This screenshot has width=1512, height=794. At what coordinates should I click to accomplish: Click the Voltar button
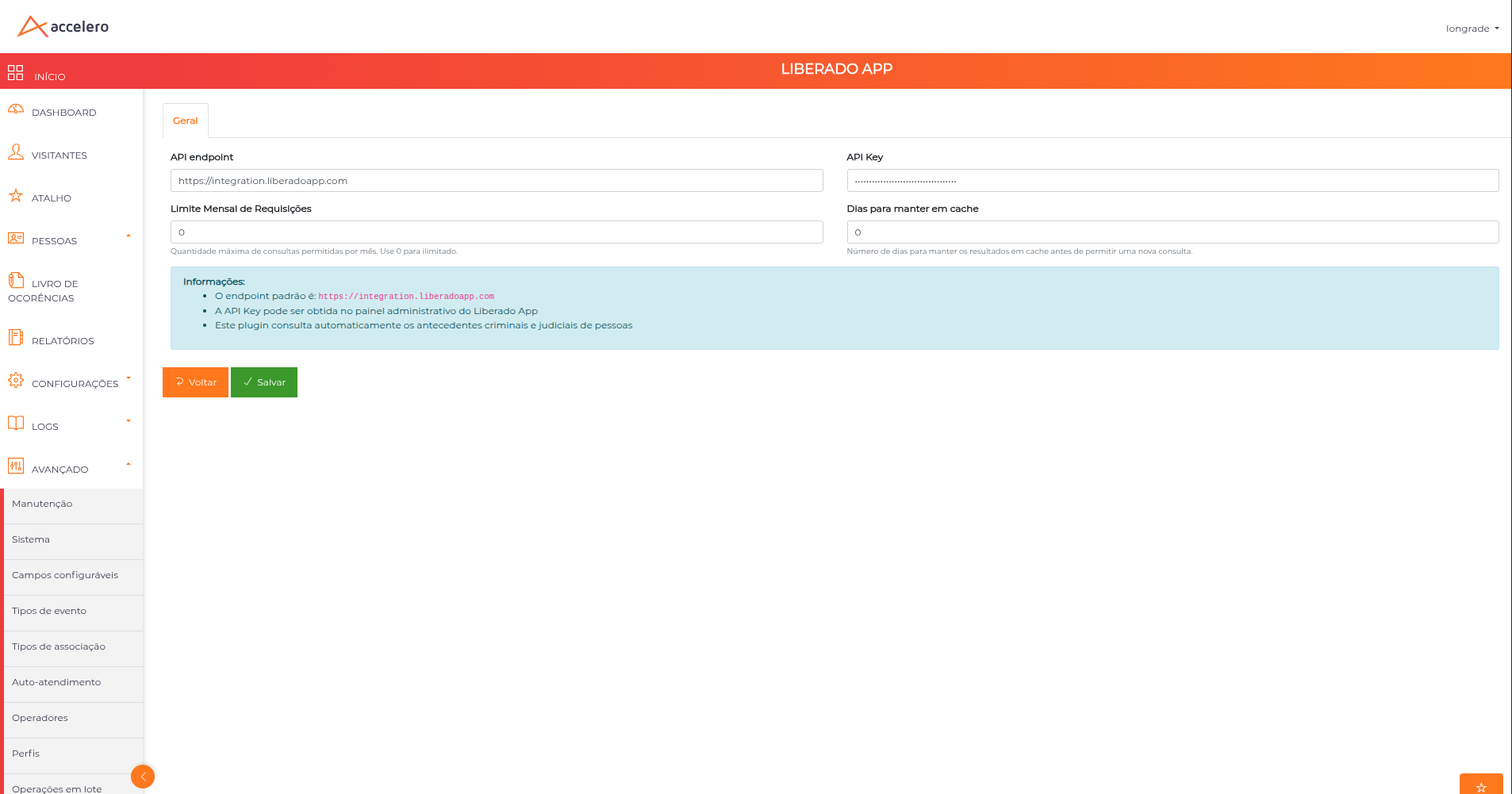click(x=195, y=382)
